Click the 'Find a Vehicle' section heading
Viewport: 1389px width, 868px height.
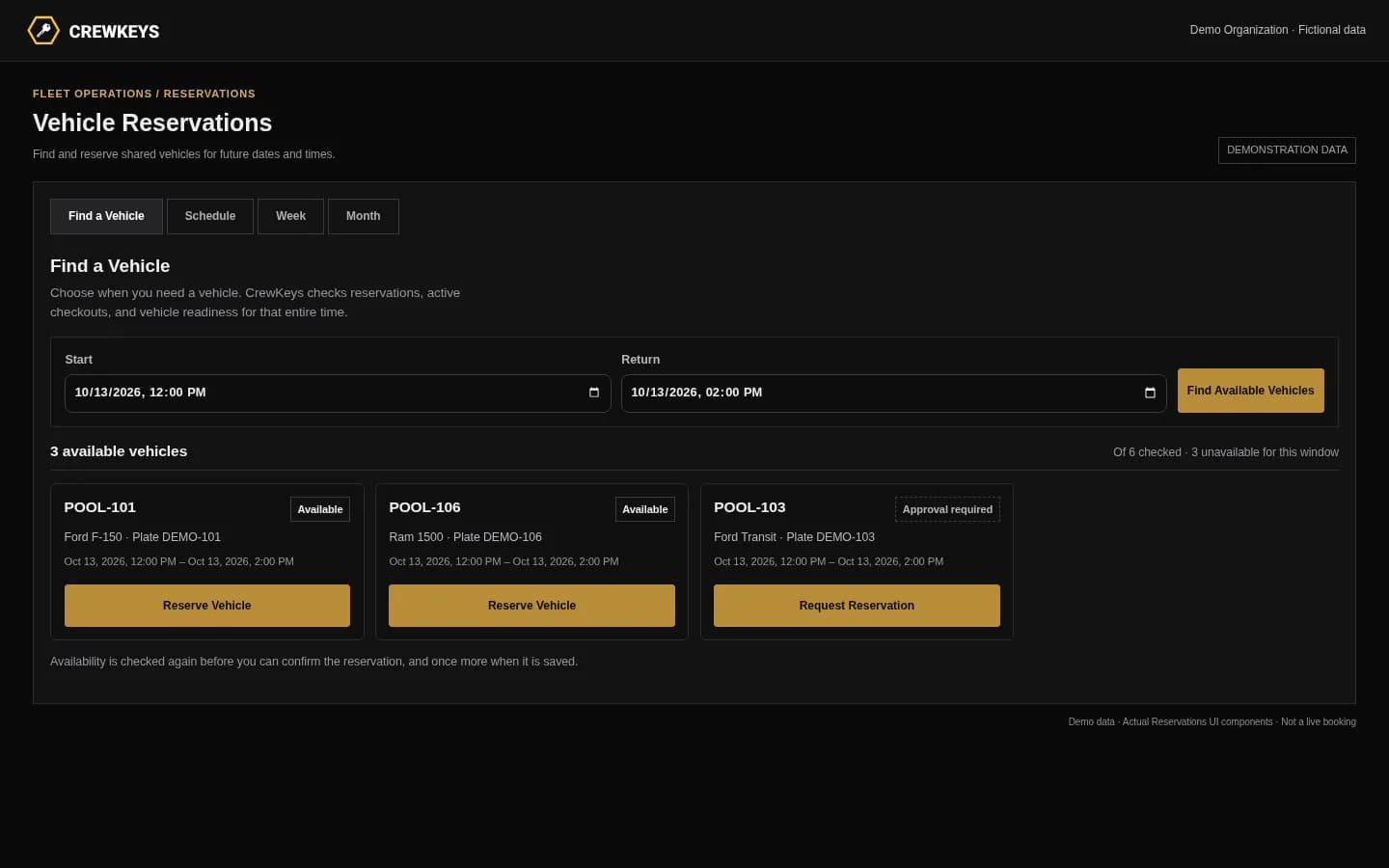pos(110,266)
